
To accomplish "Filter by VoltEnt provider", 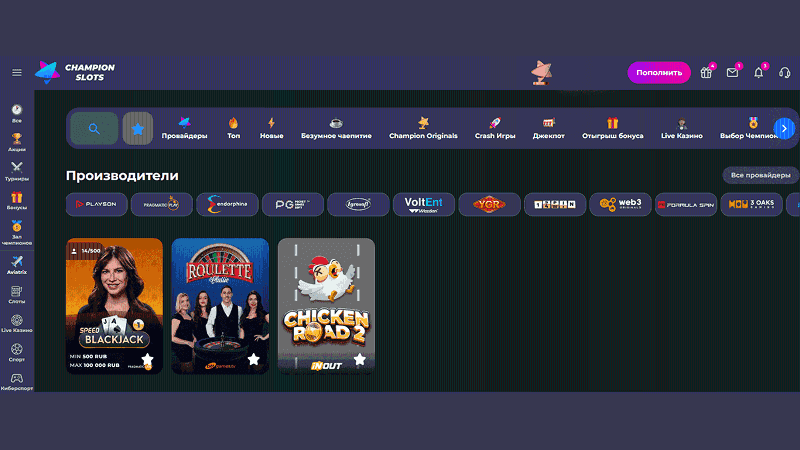I will point(424,204).
